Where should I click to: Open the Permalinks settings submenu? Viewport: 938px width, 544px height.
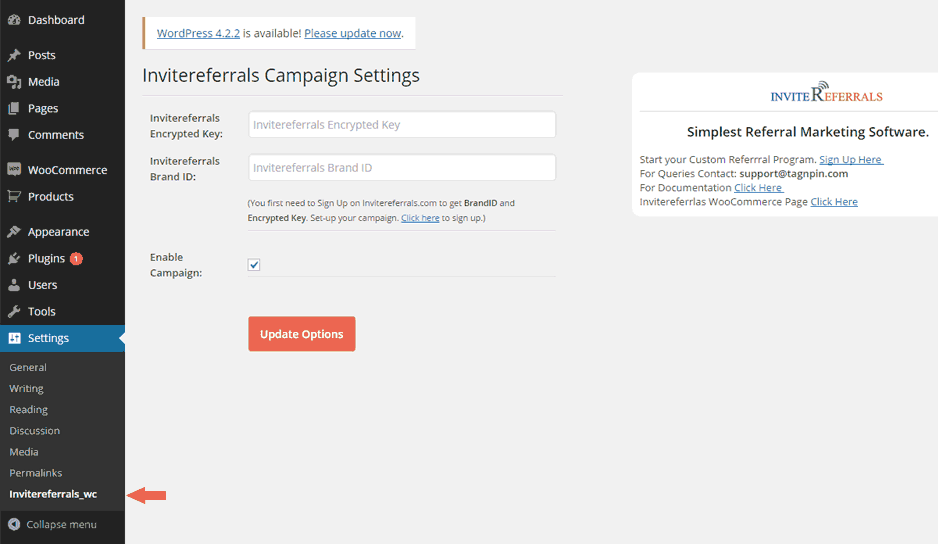point(34,473)
